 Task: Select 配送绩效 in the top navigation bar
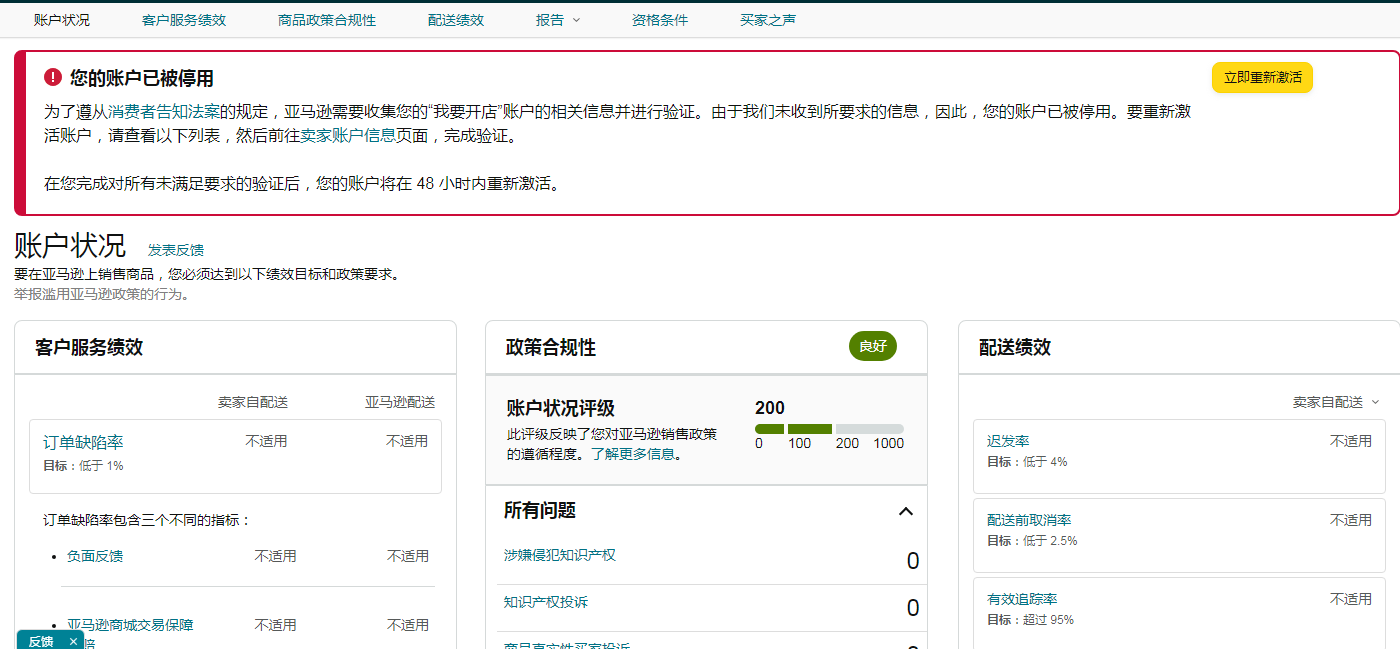click(x=456, y=20)
